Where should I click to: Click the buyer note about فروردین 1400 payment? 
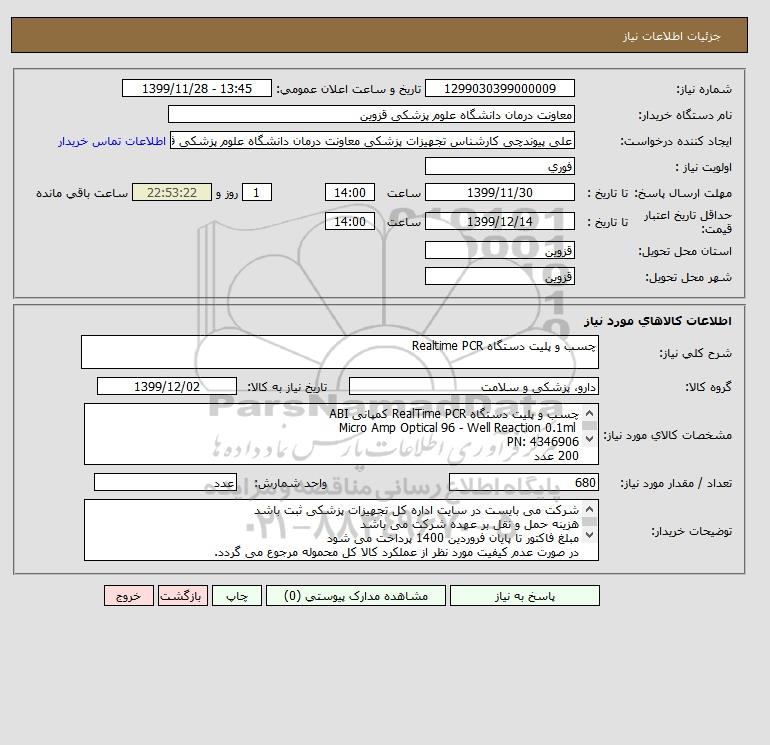(x=453, y=539)
